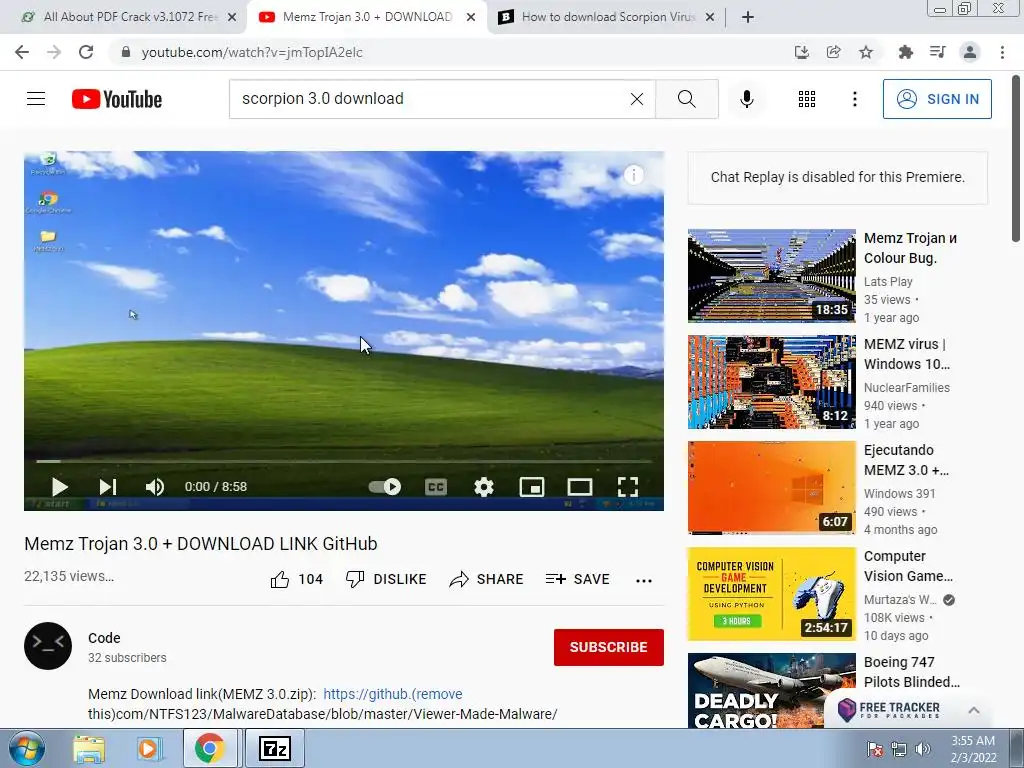Open the YouTube apps grid
1024x768 pixels.
click(807, 99)
